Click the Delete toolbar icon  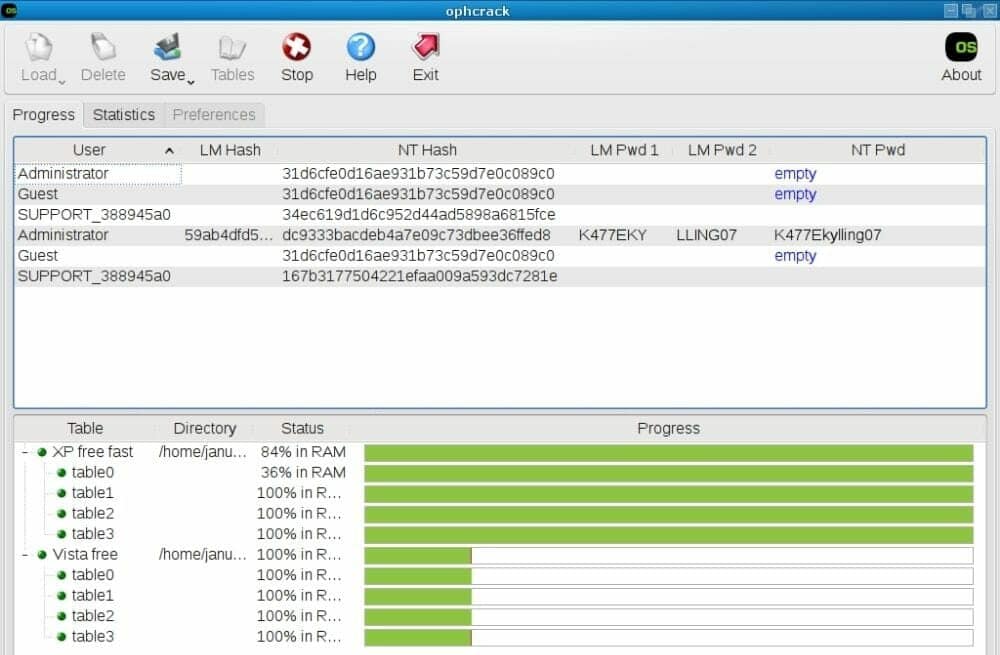pos(103,47)
